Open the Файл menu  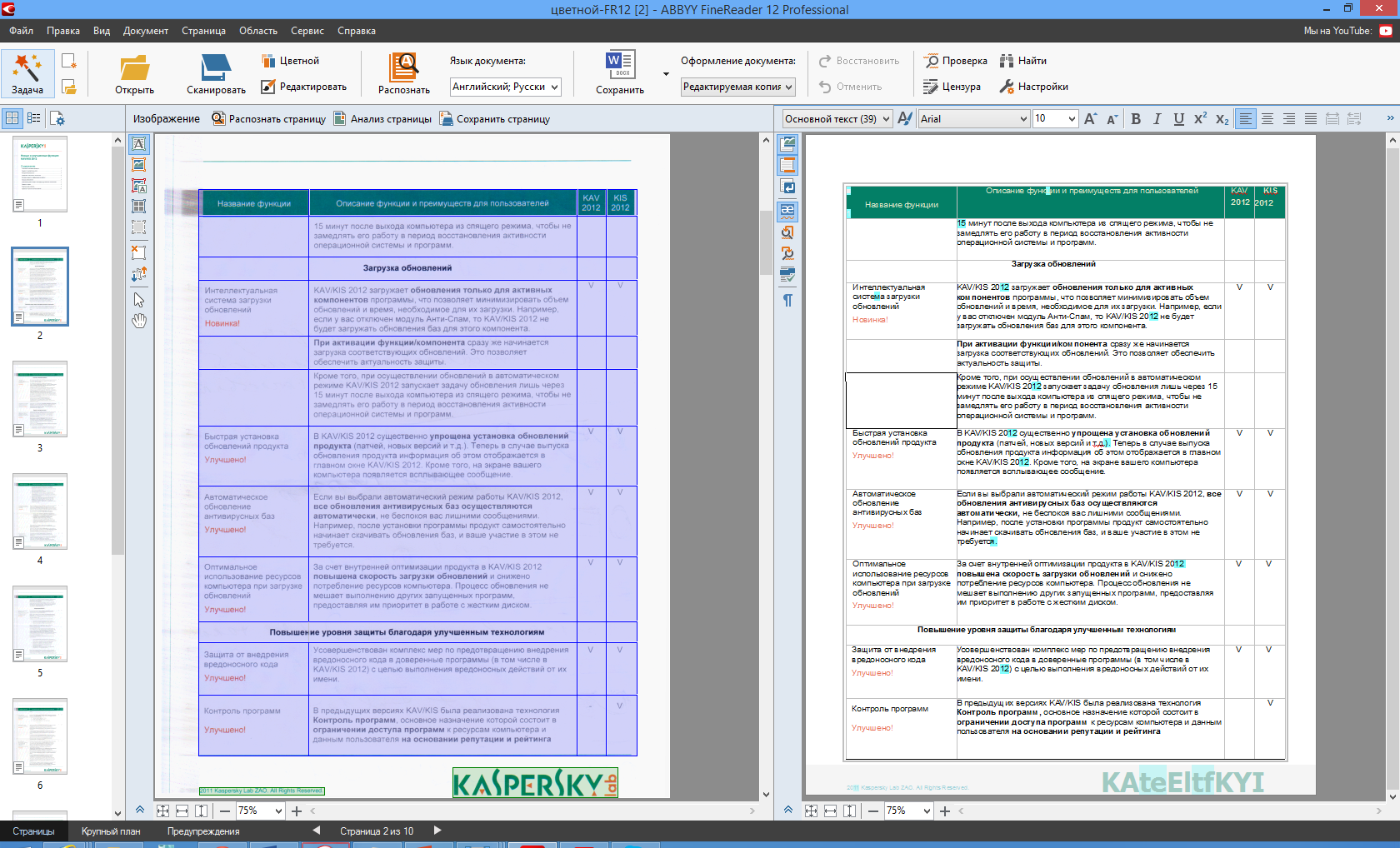(x=22, y=31)
